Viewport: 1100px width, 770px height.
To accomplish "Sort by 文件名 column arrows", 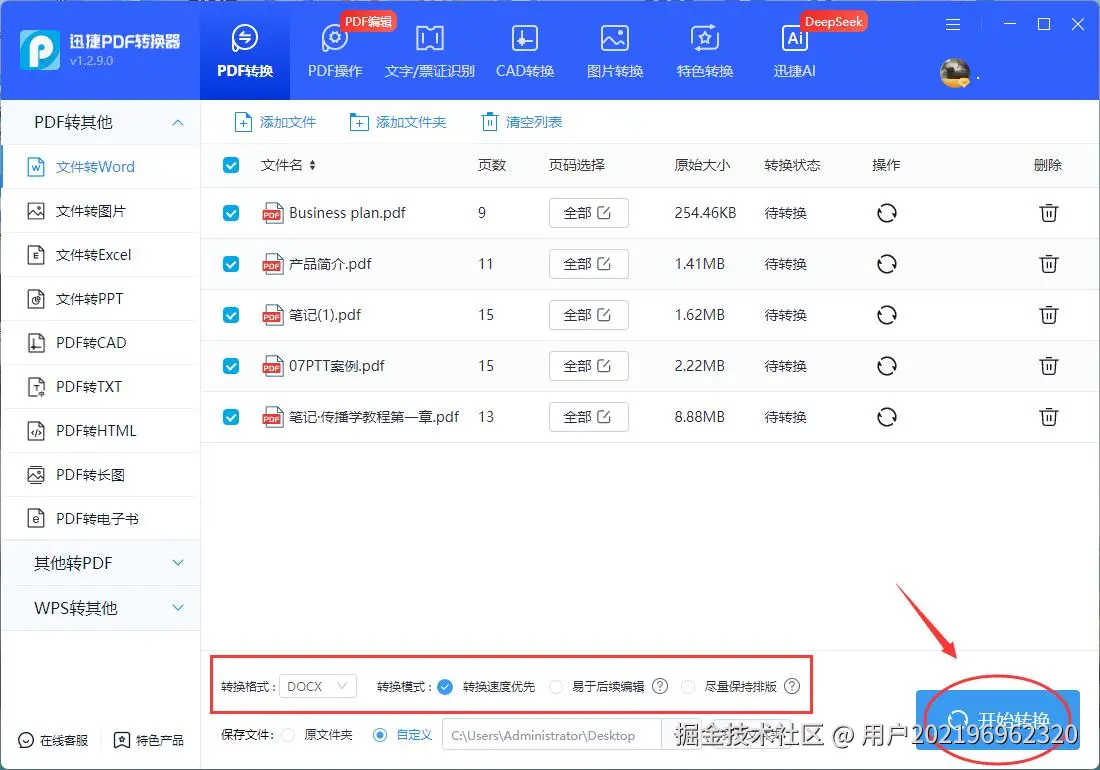I will click(x=312, y=166).
